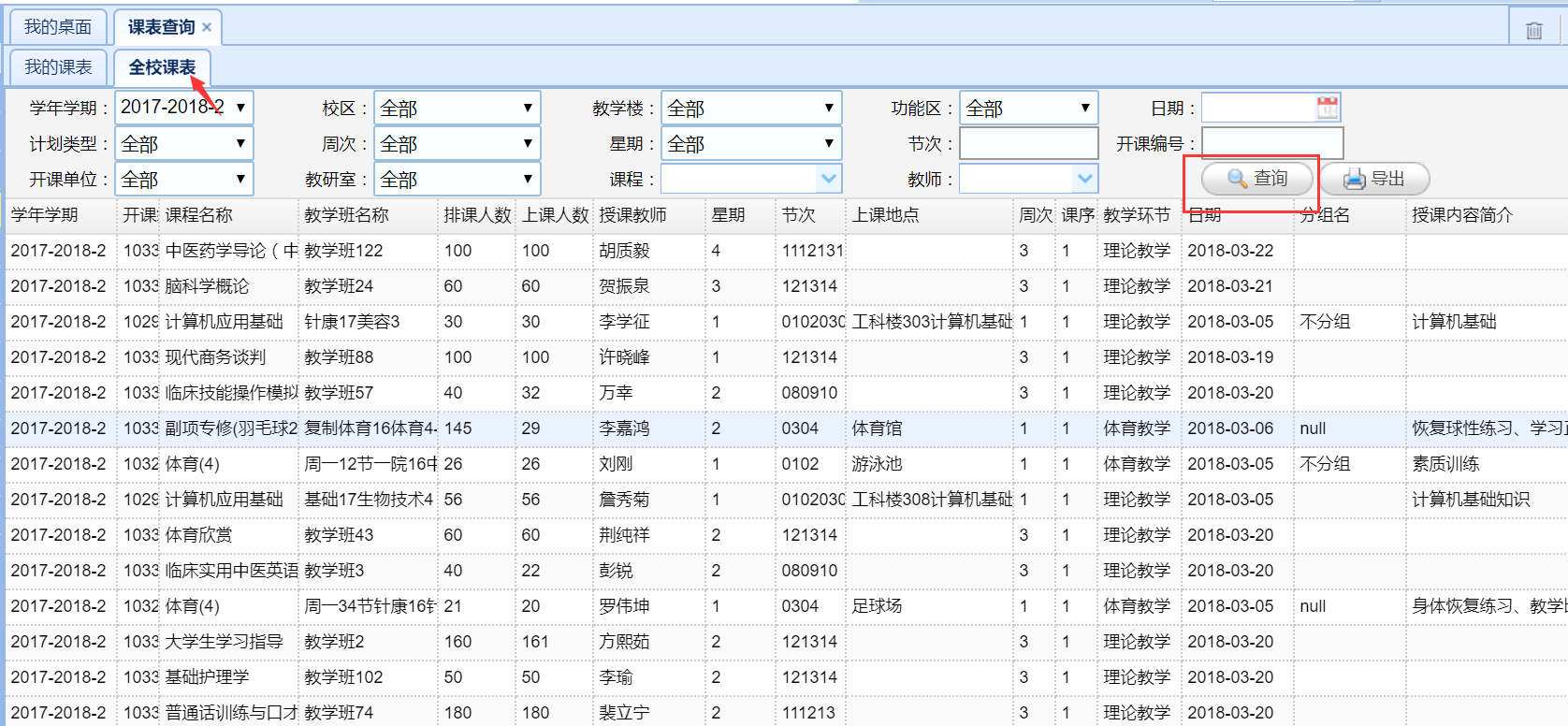Click the 教学班74 class cell

[368, 712]
